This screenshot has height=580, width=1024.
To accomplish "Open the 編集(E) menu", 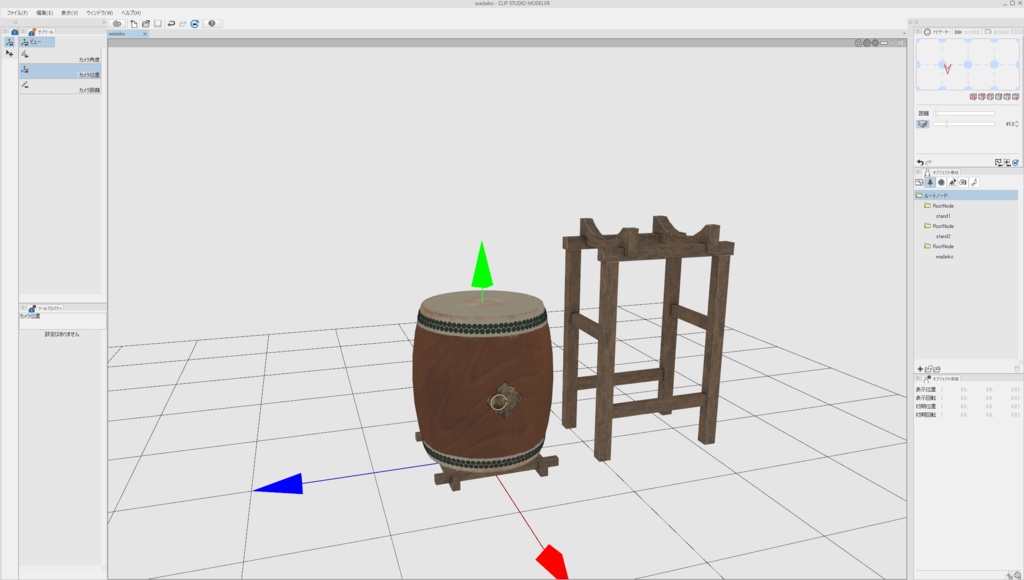I will pyautogui.click(x=44, y=12).
